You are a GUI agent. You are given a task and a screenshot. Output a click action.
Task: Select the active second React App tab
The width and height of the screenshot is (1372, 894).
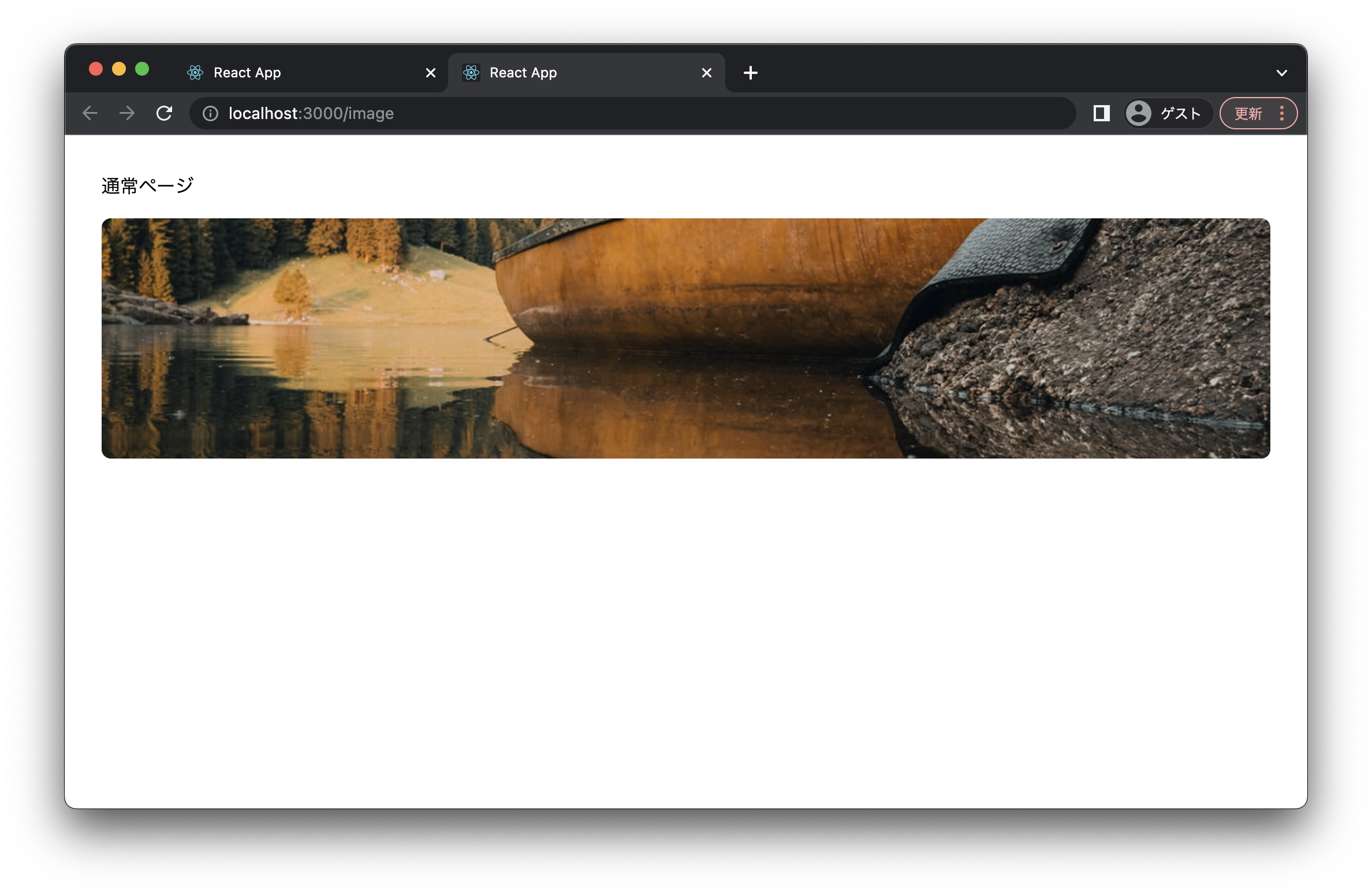tap(577, 73)
